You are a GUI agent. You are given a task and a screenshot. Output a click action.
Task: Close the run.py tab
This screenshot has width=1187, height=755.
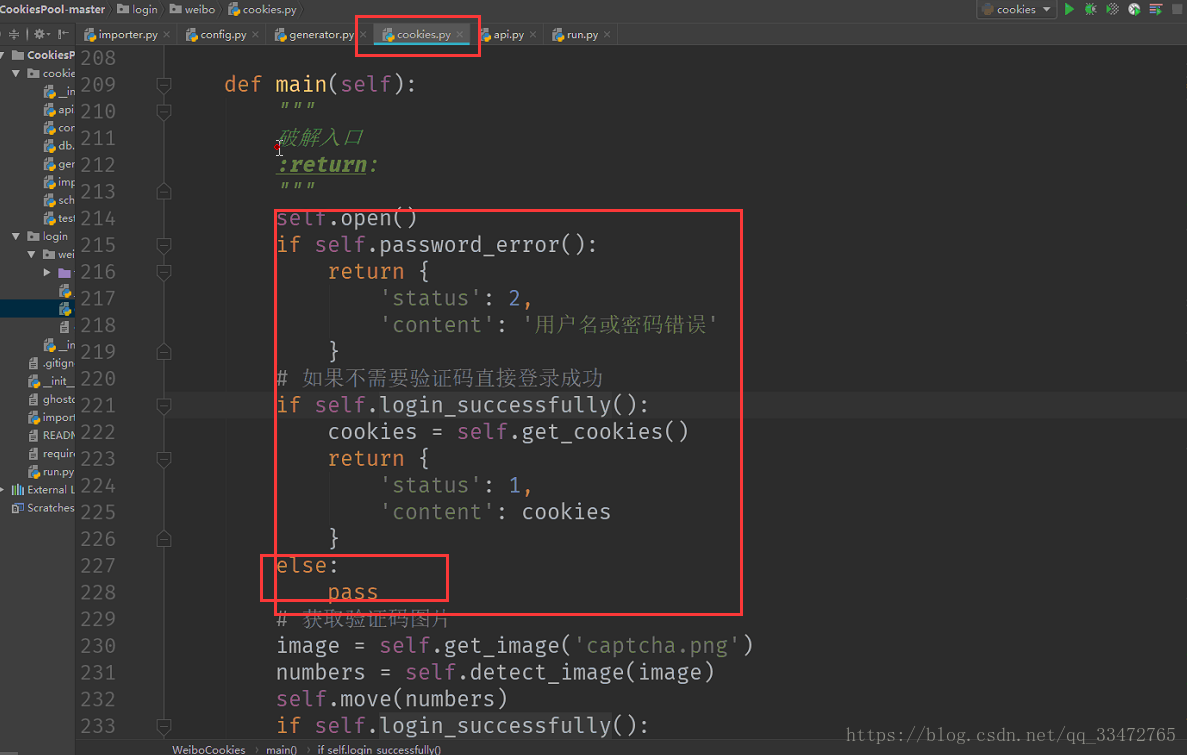click(607, 35)
